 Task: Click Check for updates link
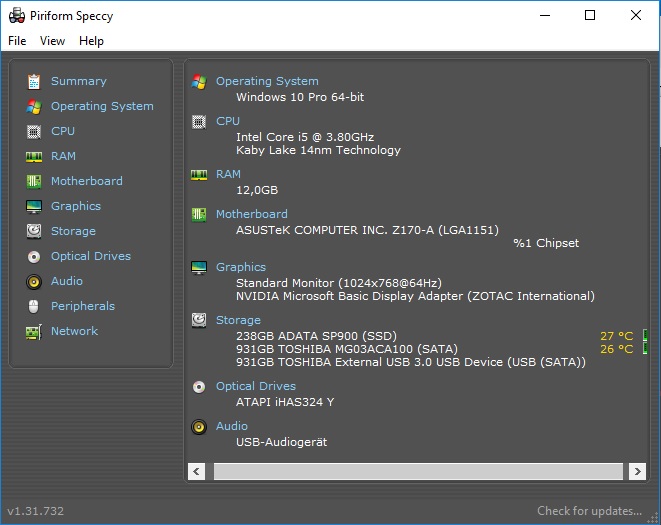pos(589,511)
